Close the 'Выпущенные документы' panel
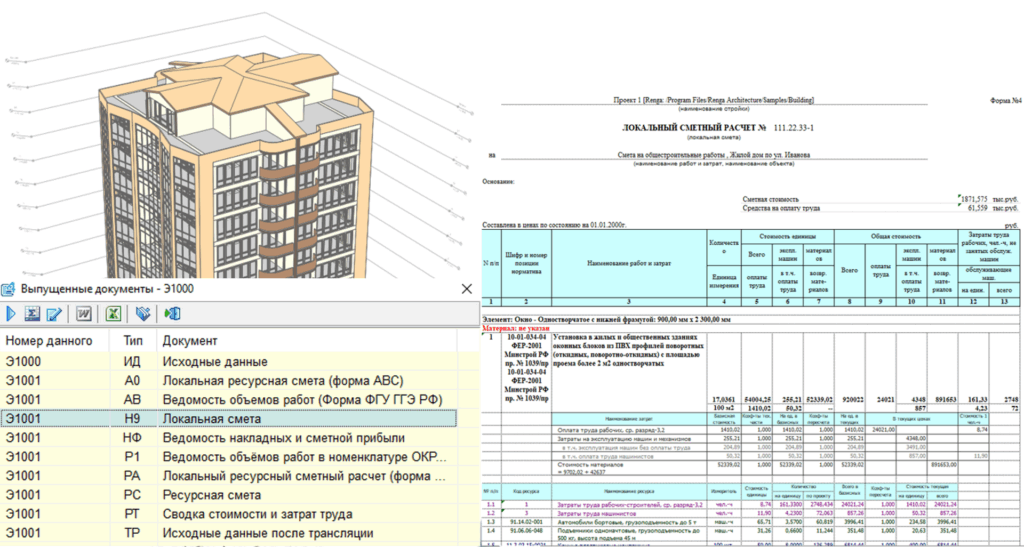 (x=466, y=288)
